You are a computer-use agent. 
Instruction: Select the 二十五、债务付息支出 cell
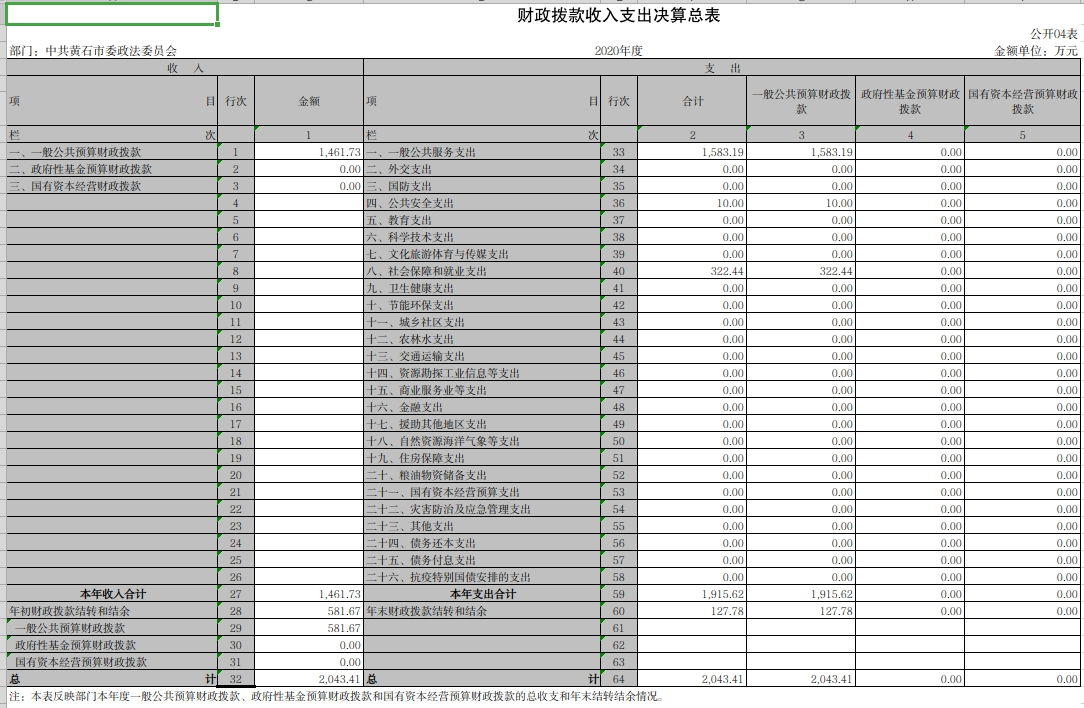483,560
